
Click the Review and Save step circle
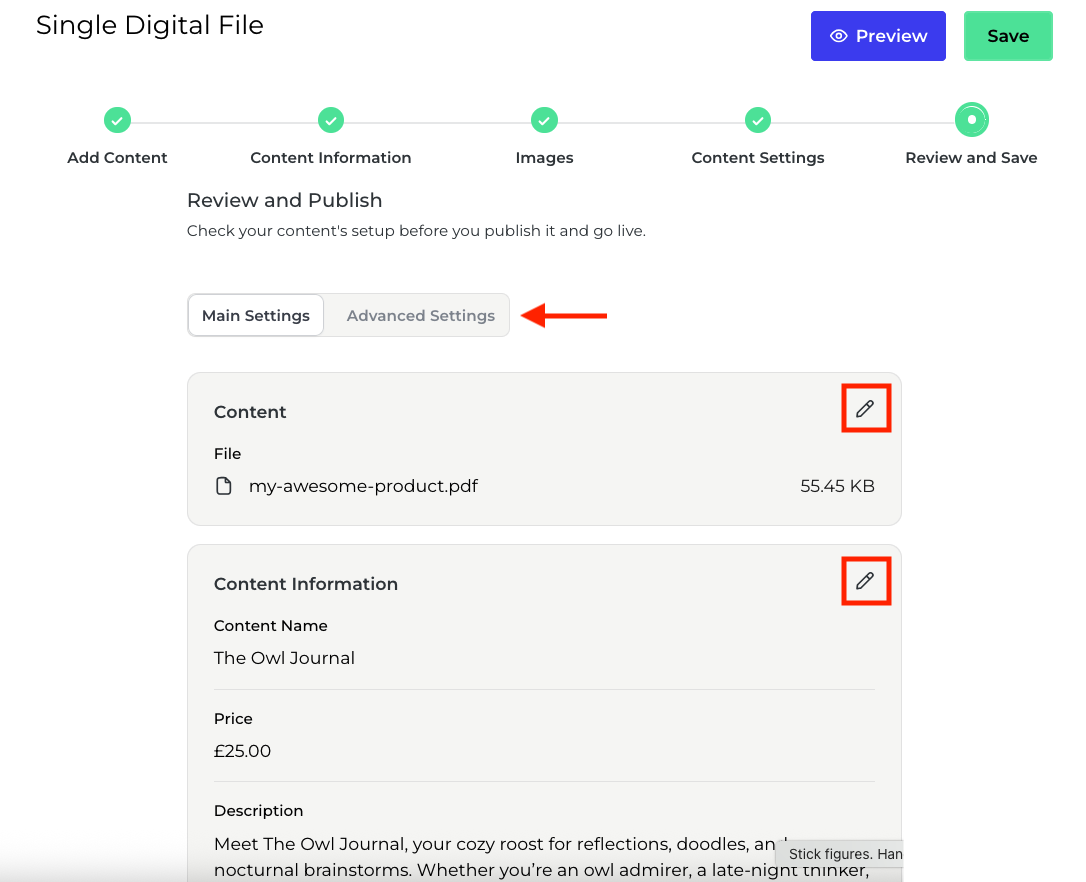972,120
